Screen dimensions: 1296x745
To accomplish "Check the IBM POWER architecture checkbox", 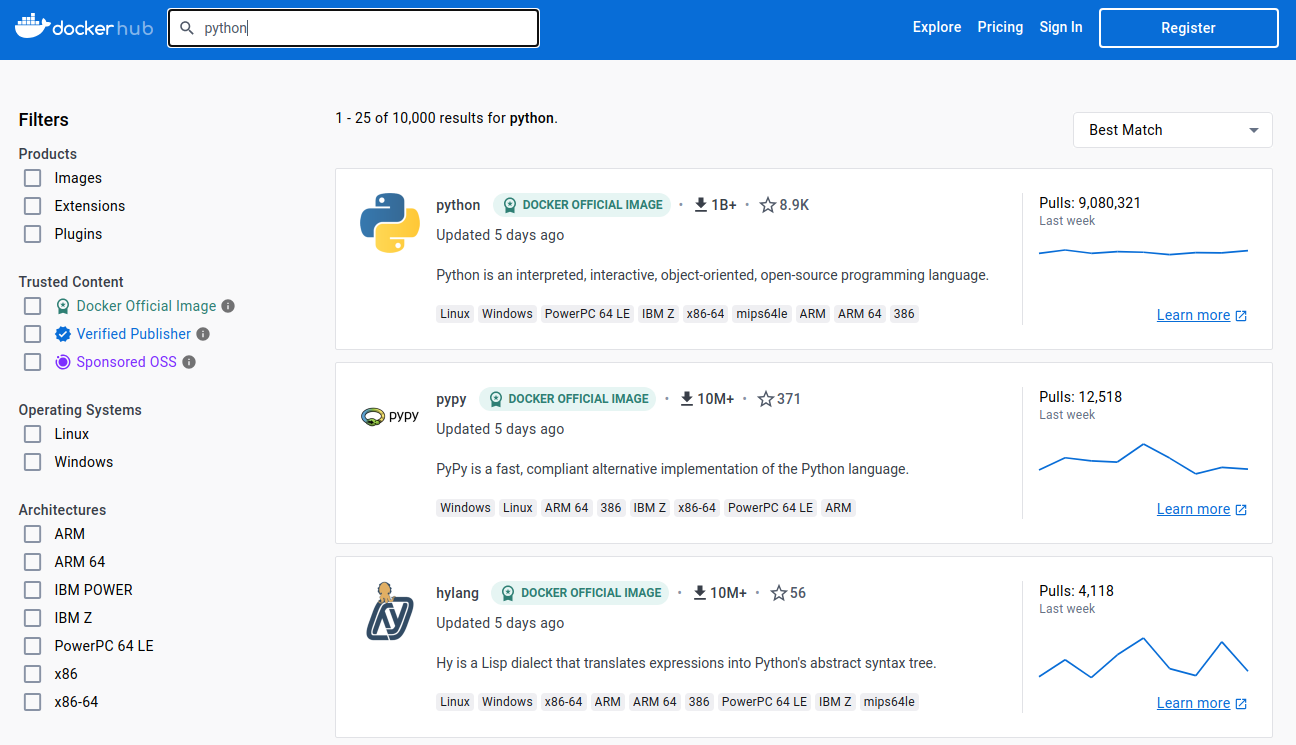I will coord(33,590).
